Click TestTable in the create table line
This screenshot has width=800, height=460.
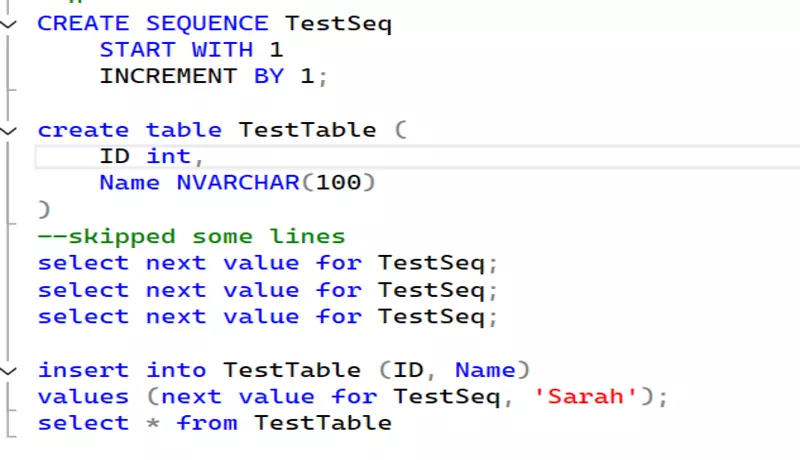pyautogui.click(x=307, y=130)
